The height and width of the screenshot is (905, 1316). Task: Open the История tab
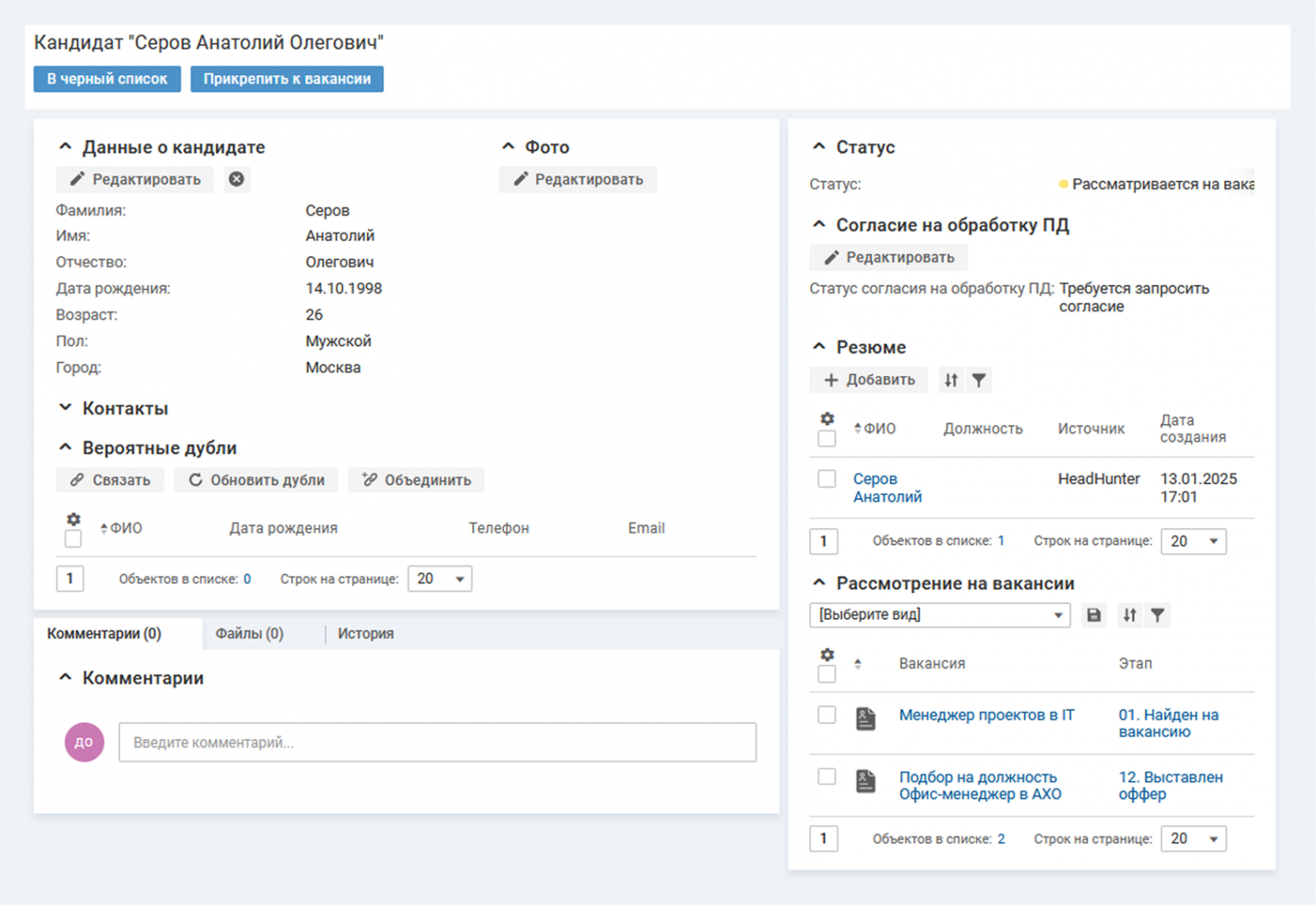pos(365,633)
